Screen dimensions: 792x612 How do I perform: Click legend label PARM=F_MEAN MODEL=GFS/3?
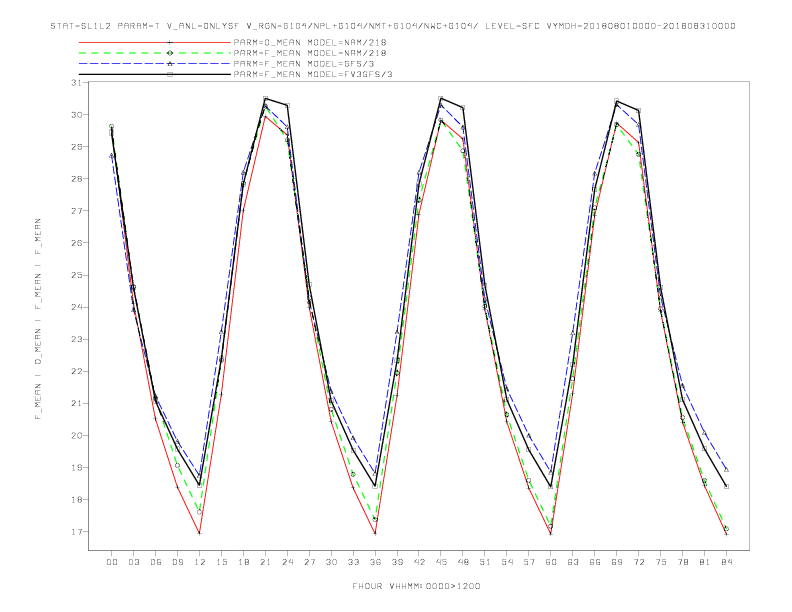pyautogui.click(x=304, y=64)
